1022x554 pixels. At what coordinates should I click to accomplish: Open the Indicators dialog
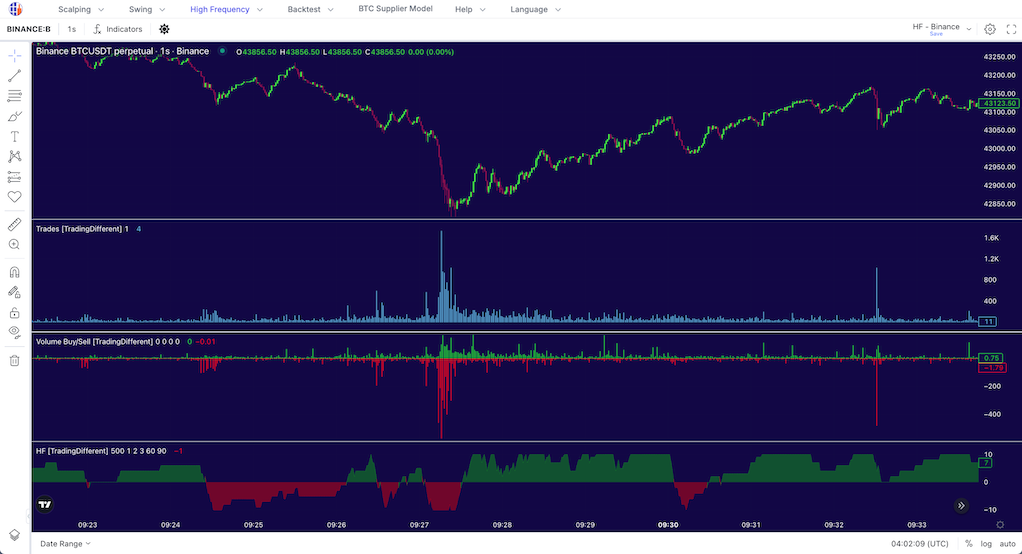118,29
